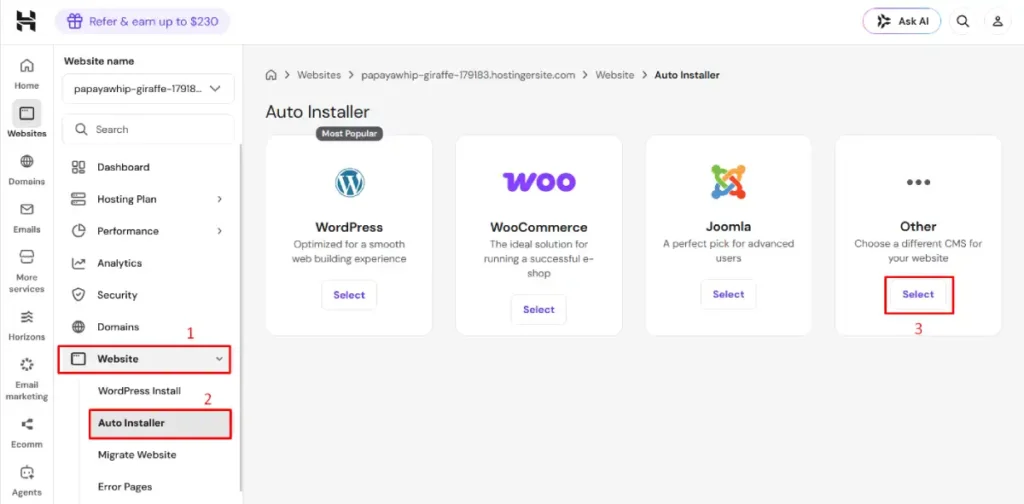Screen dimensions: 1024x504
Task: Go to Home in left rail
Action: [27, 73]
